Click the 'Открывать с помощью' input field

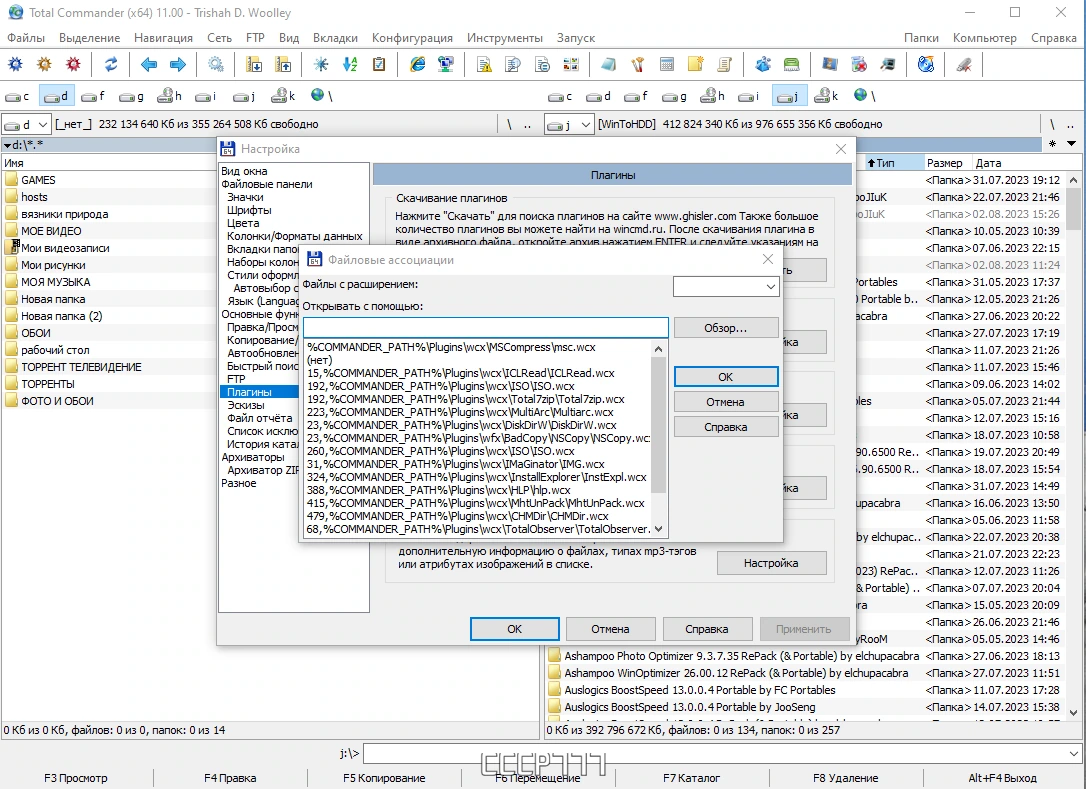coord(486,328)
